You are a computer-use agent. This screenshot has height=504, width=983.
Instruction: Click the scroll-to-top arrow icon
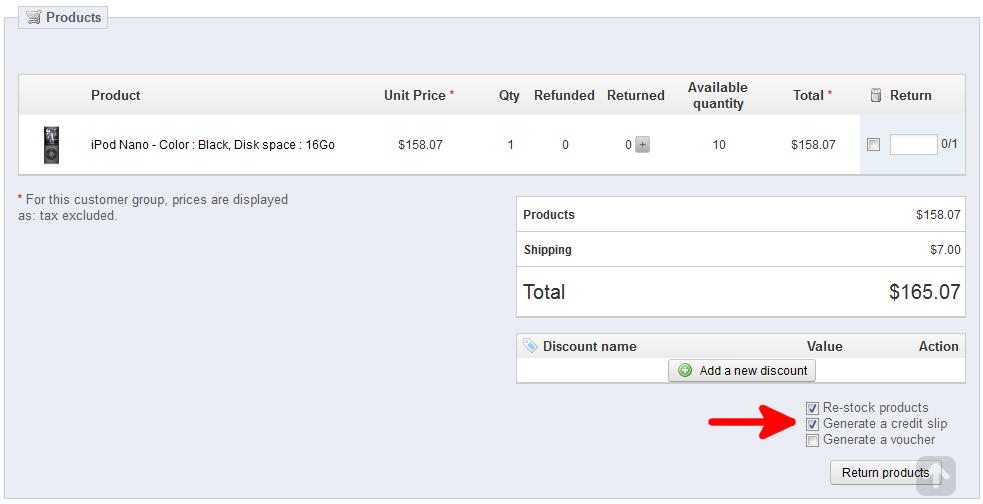tap(934, 476)
